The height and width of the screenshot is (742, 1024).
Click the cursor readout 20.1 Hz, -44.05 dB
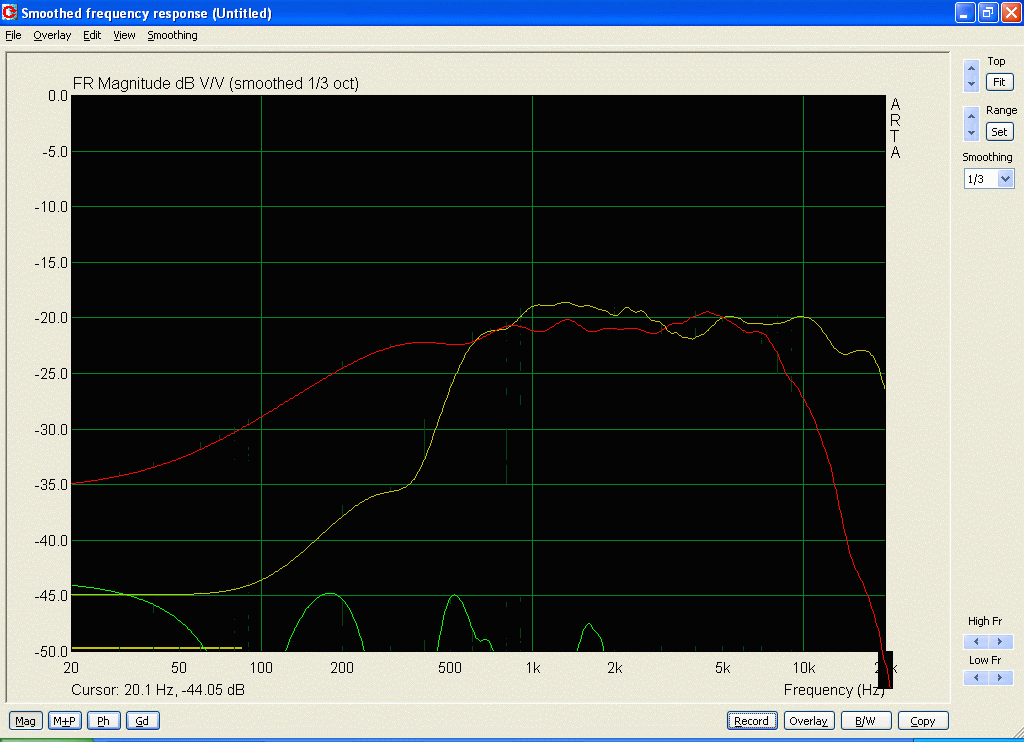pyautogui.click(x=157, y=690)
